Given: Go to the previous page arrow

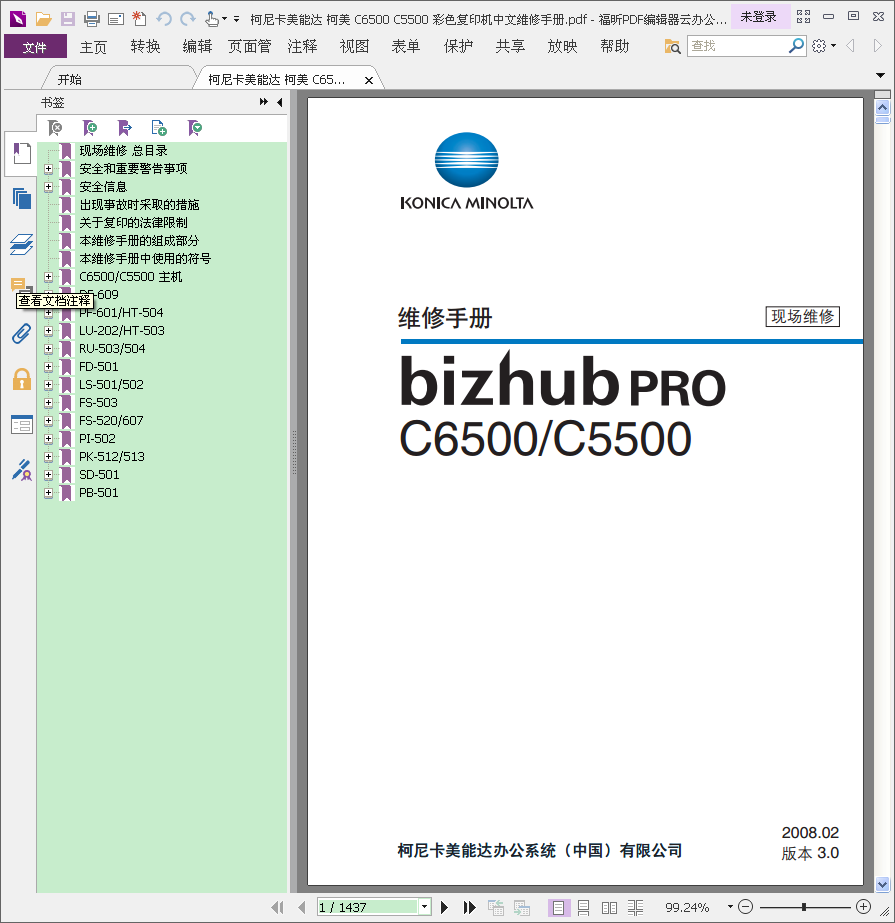Looking at the screenshot, I should click(301, 907).
